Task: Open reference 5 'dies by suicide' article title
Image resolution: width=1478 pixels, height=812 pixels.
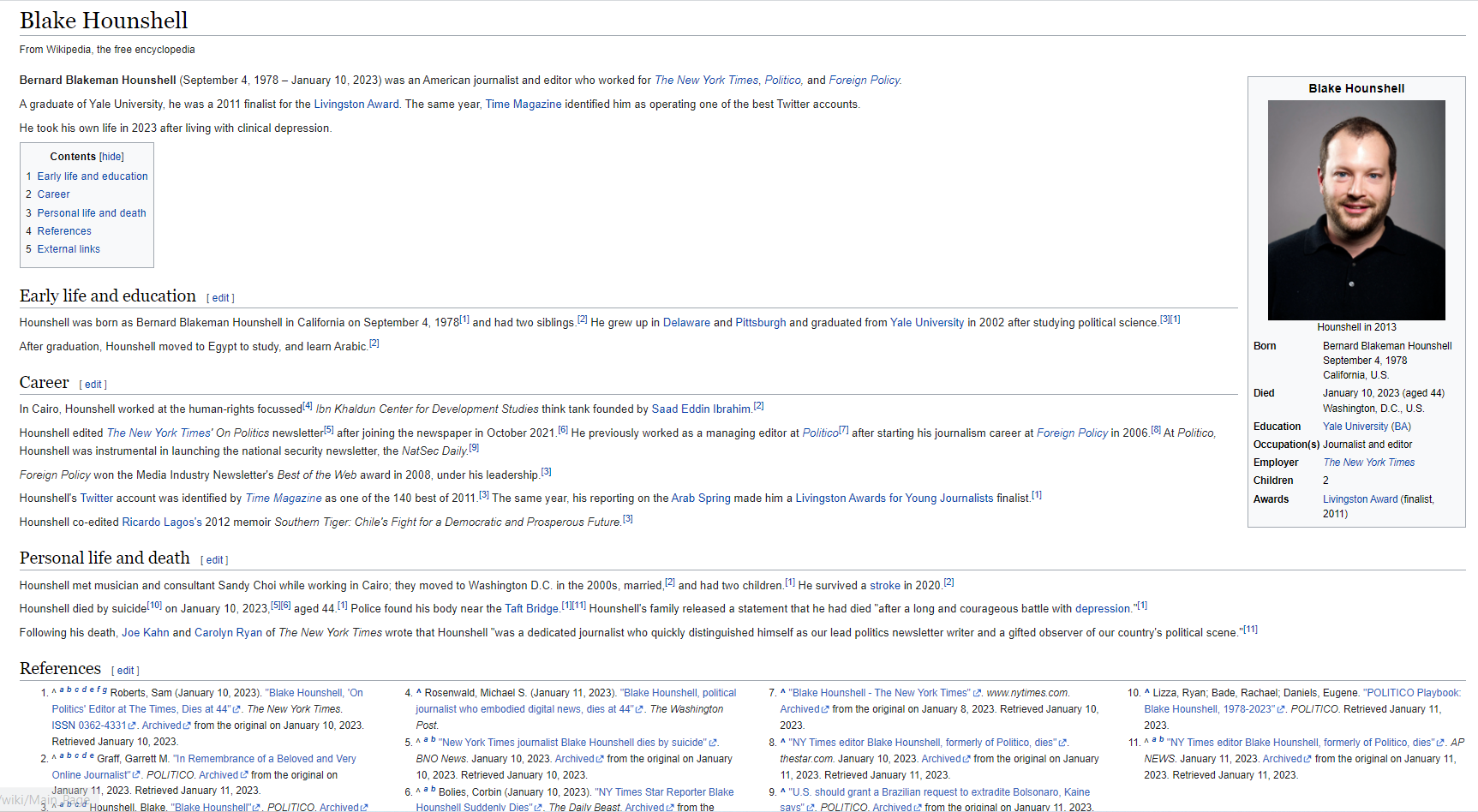Action: (x=573, y=743)
